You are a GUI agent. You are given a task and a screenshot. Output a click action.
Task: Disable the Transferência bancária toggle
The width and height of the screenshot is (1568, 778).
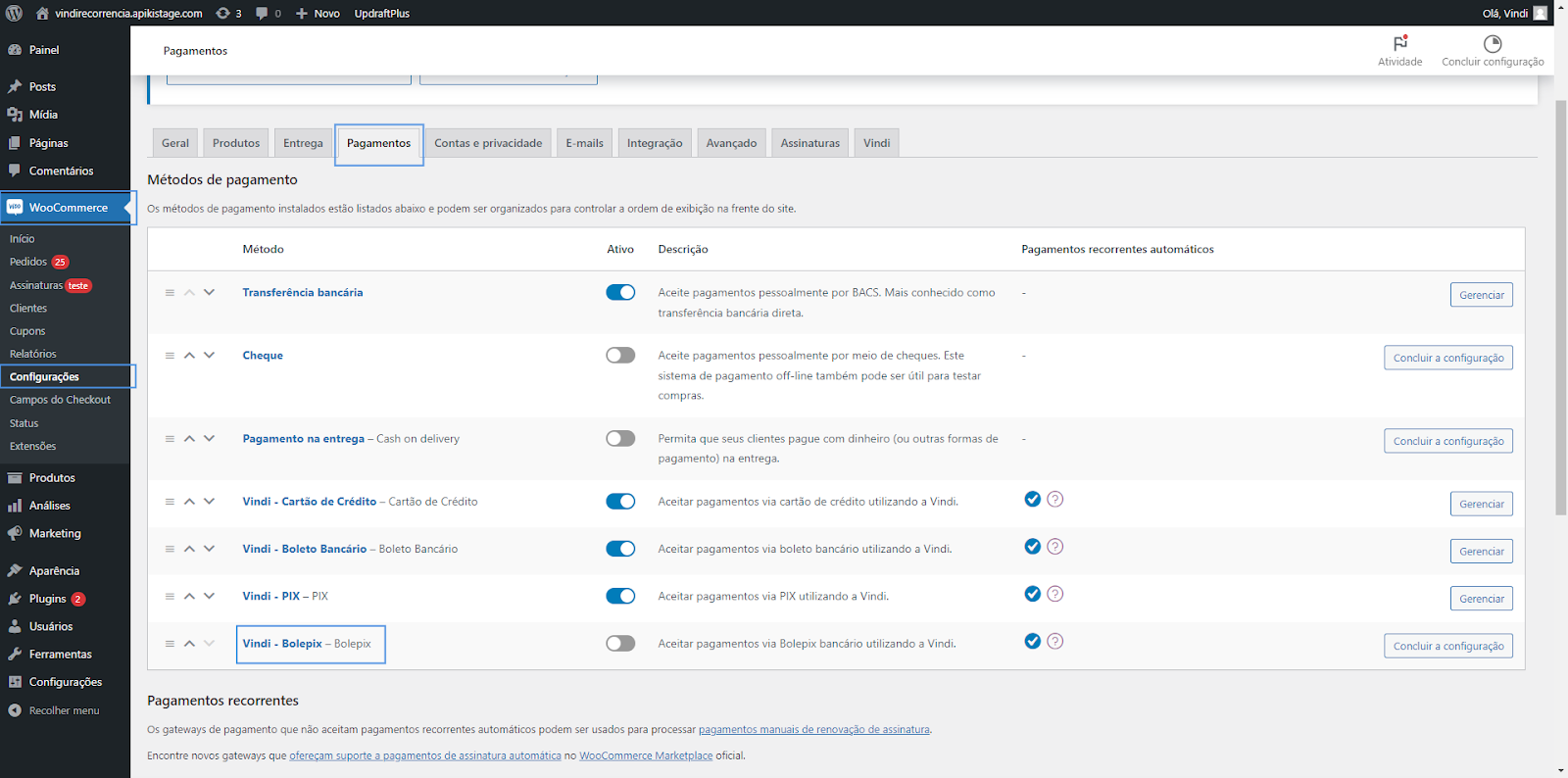click(x=620, y=293)
